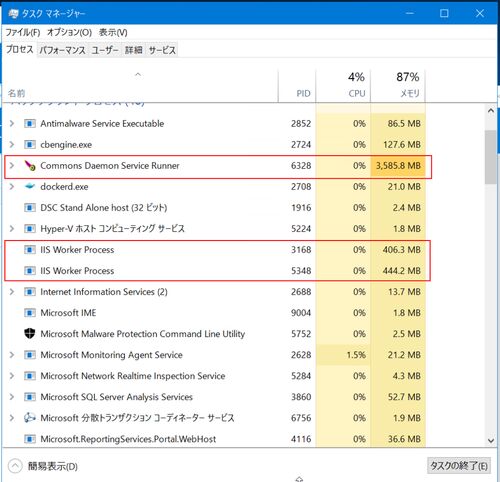Click icon of IIS Worker Process PID 5348
Image resolution: width=500 pixels, height=482 pixels.
30,271
